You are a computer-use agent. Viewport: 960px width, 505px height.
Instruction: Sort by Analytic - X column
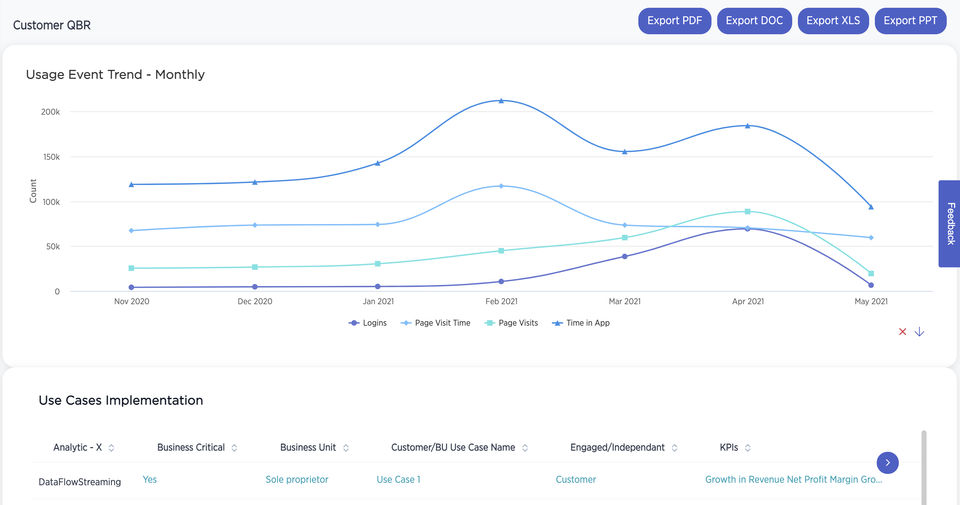click(x=111, y=448)
